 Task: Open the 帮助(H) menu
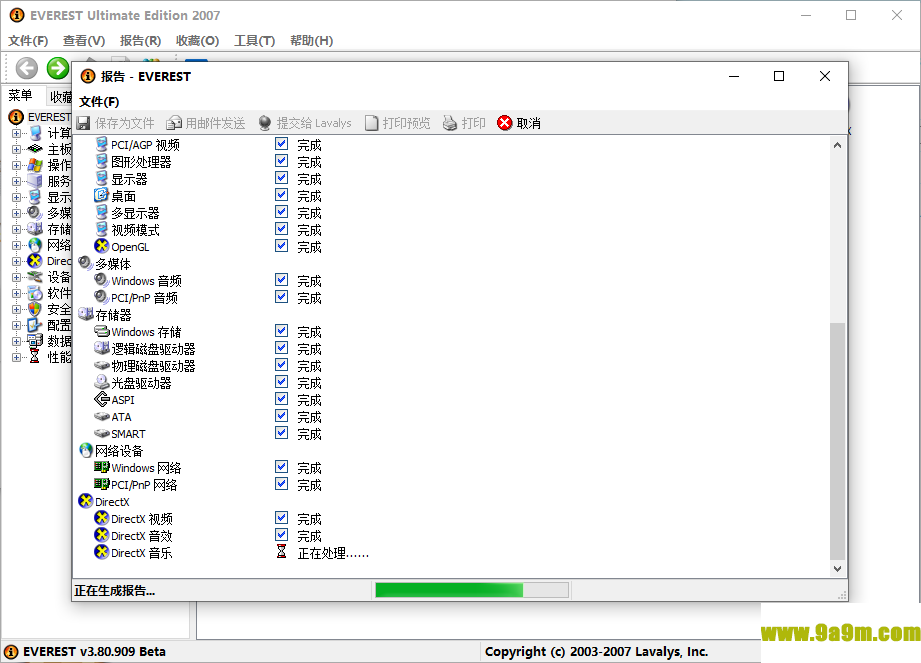coord(311,41)
